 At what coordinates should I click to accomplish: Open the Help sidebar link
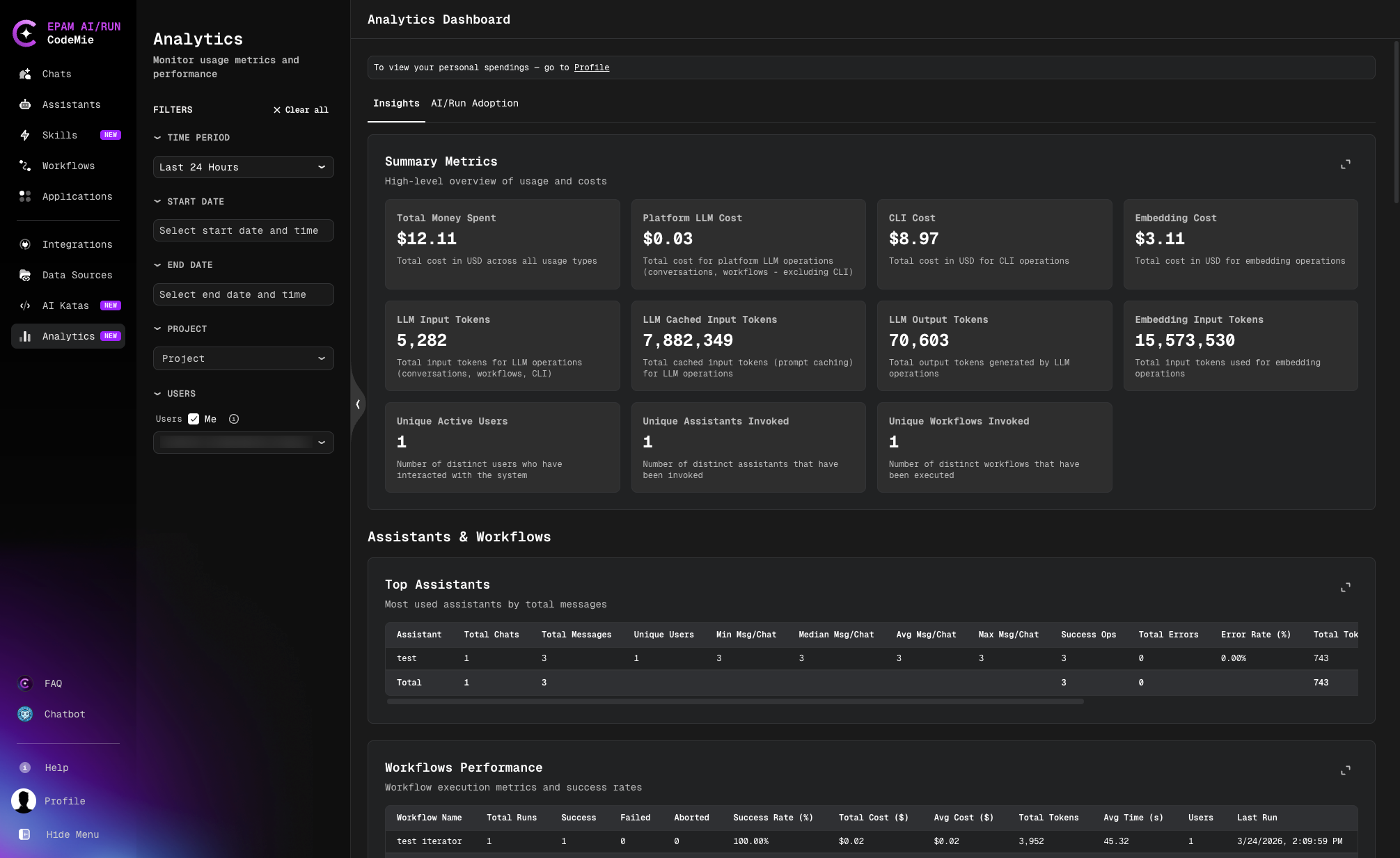(56, 768)
